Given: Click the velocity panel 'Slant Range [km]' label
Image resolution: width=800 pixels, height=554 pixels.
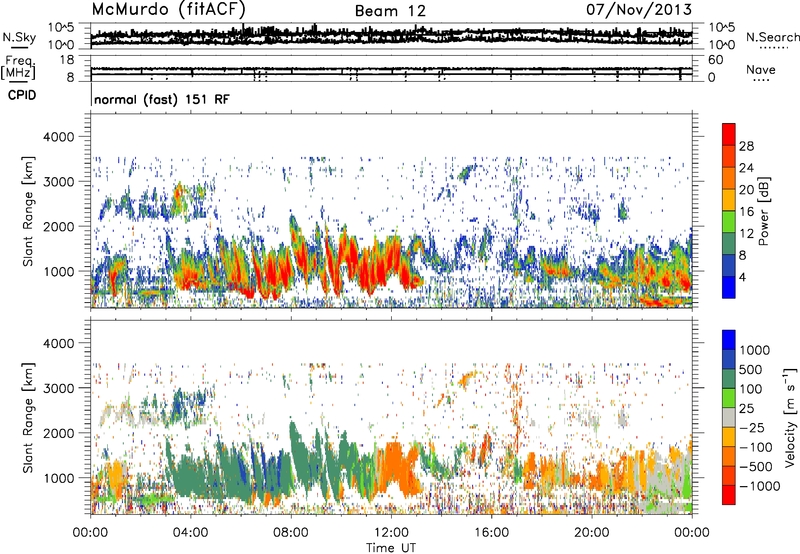Looking at the screenshot, I should pyautogui.click(x=28, y=417).
